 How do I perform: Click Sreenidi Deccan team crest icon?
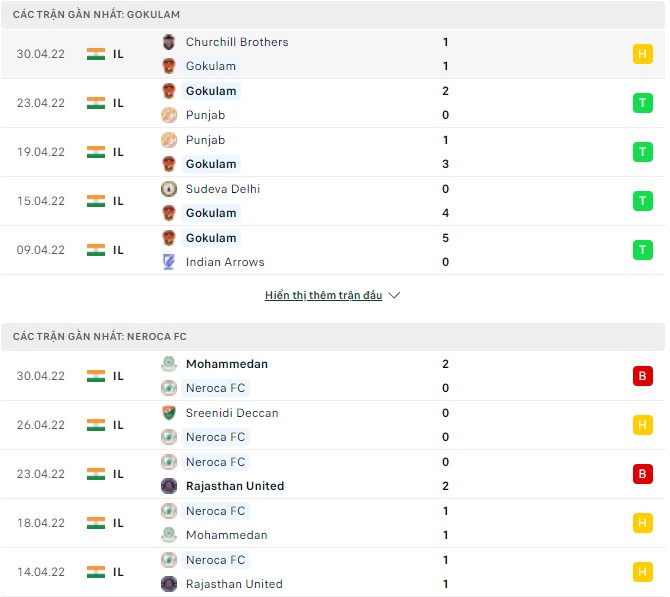[168, 413]
